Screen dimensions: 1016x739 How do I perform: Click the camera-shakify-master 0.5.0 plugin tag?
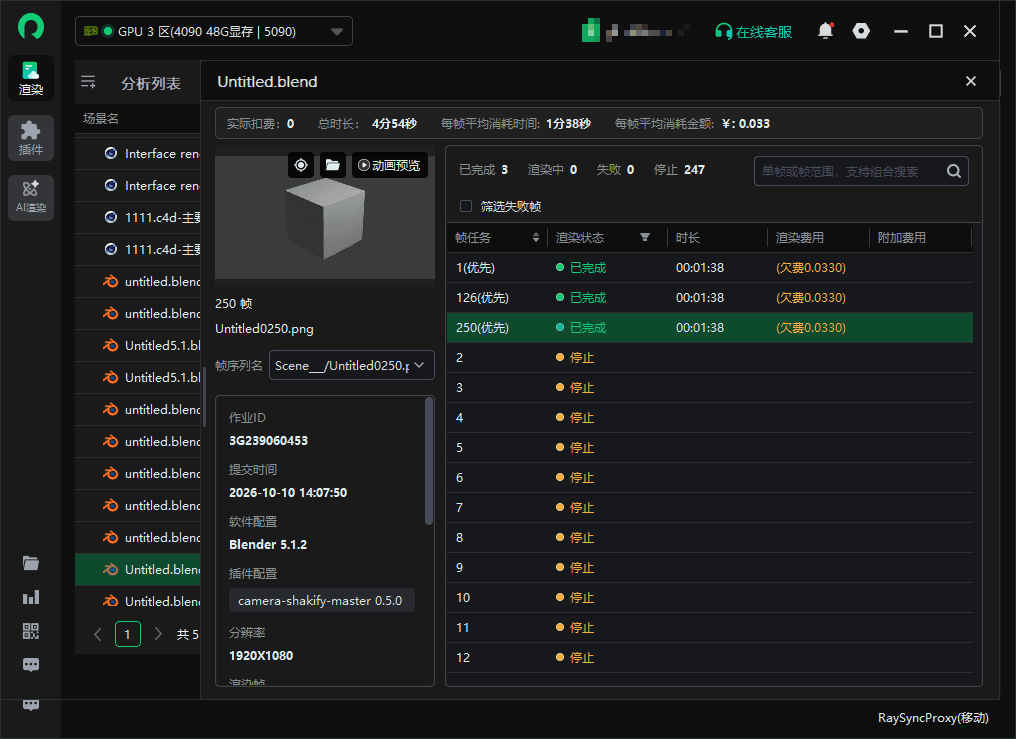321,600
